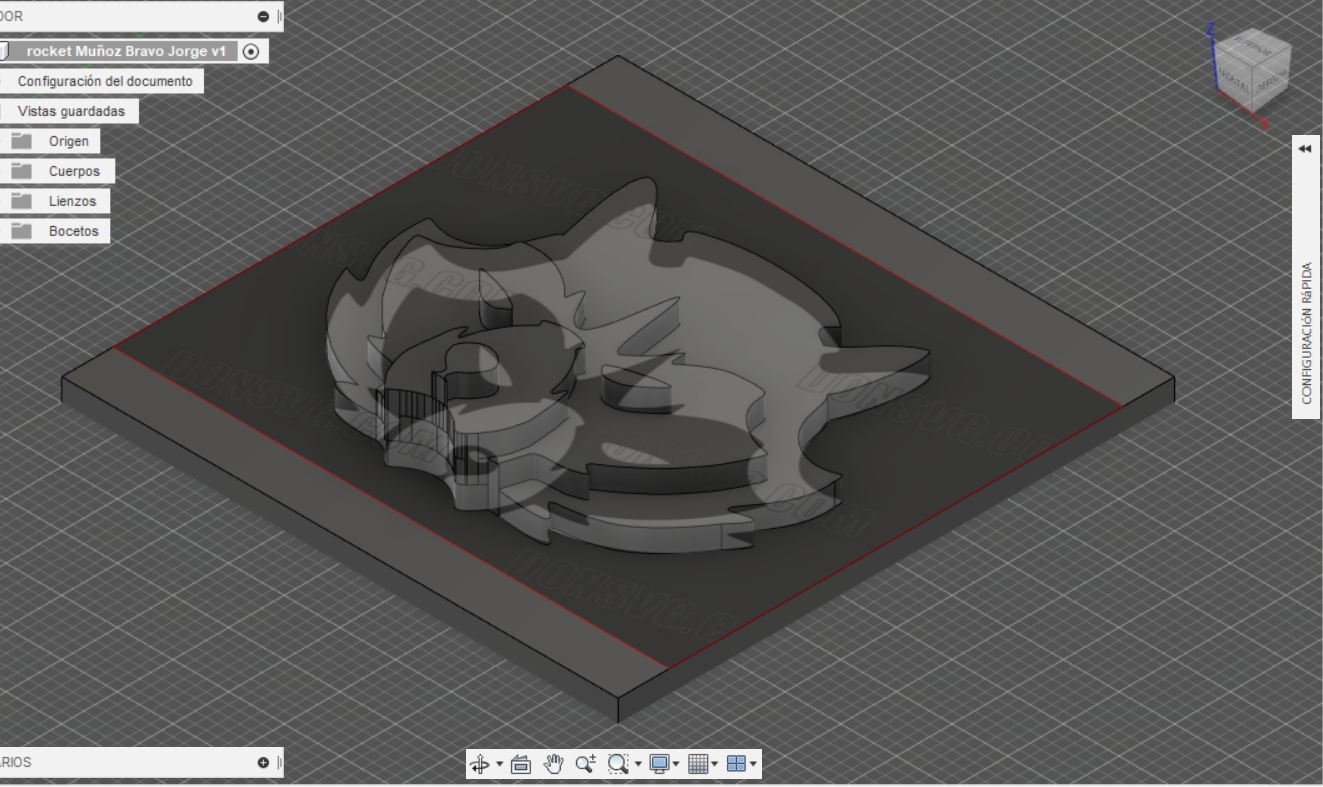Click the Cuerpos folder icon

point(22,171)
